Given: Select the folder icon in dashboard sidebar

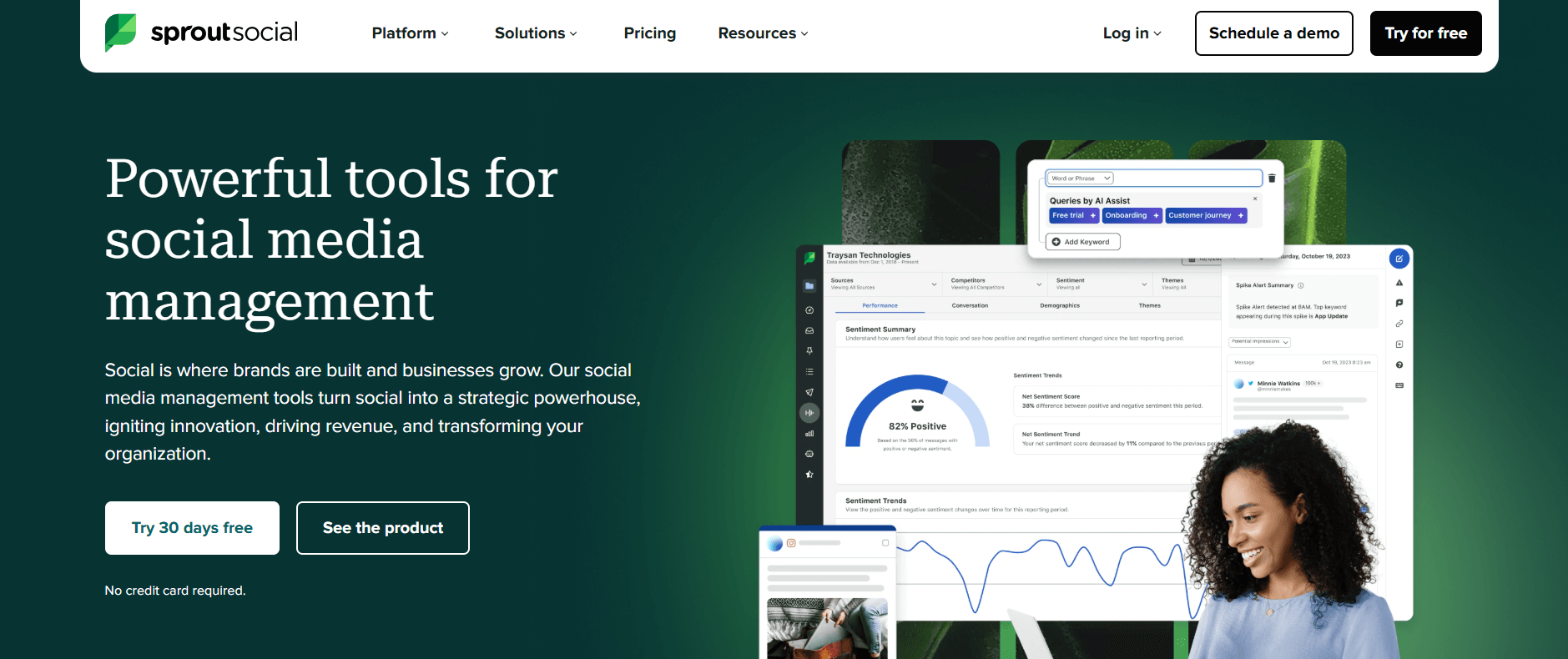Looking at the screenshot, I should (809, 286).
